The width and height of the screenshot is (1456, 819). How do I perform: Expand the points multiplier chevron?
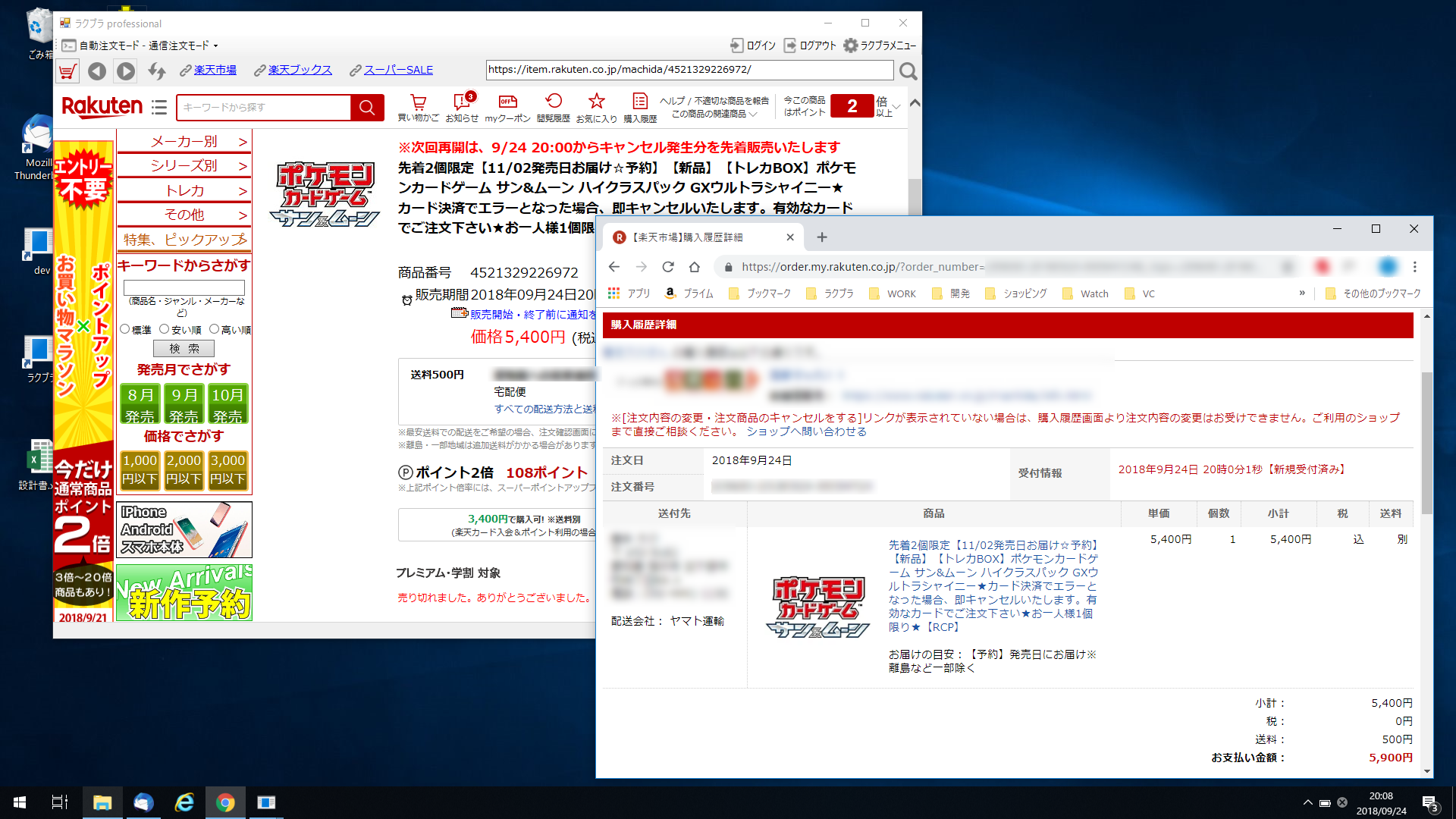[x=897, y=107]
